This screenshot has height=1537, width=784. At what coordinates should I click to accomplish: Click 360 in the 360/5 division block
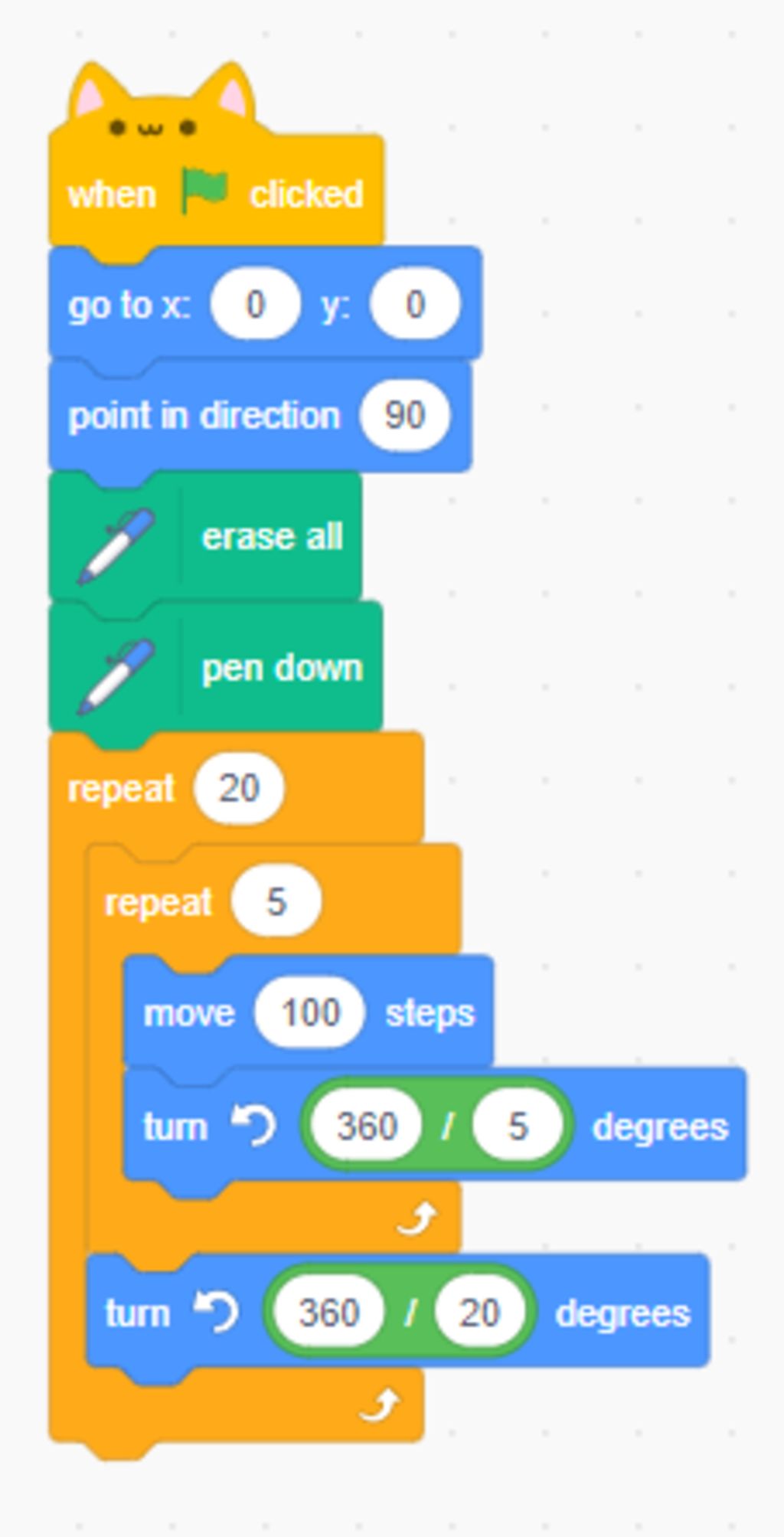(x=367, y=1127)
